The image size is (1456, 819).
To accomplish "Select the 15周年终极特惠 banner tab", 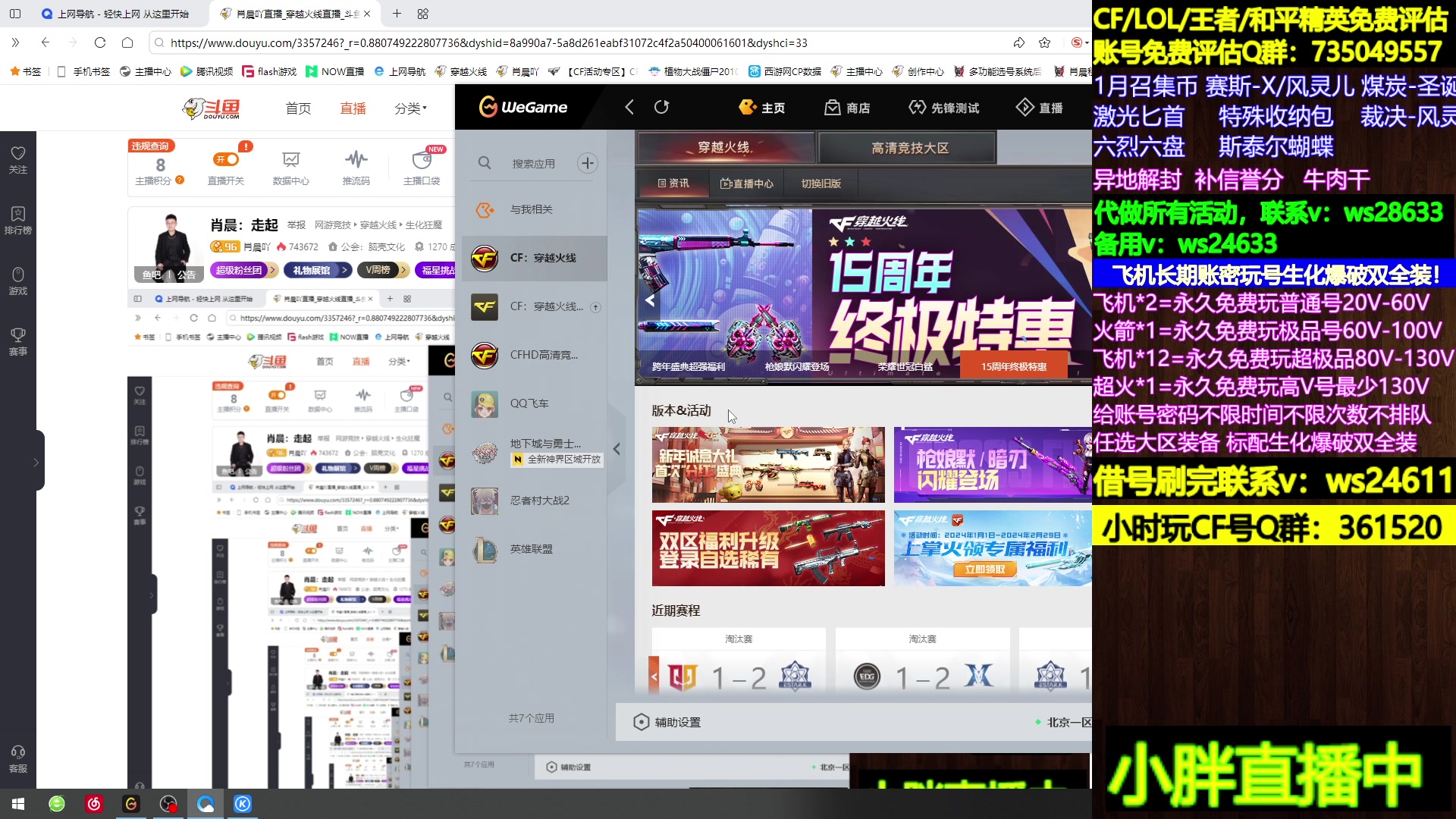I will click(1014, 367).
